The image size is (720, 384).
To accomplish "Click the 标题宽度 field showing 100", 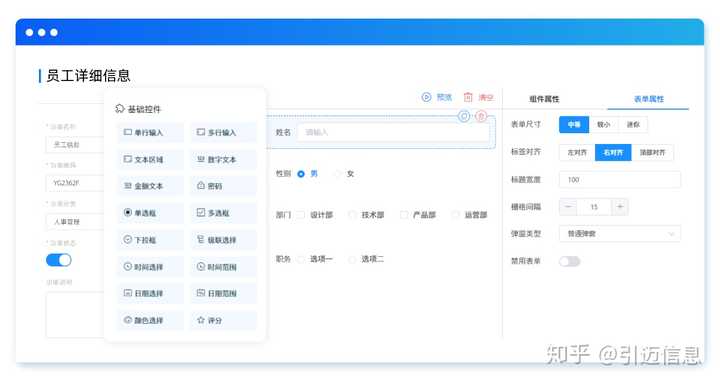I will [x=619, y=180].
